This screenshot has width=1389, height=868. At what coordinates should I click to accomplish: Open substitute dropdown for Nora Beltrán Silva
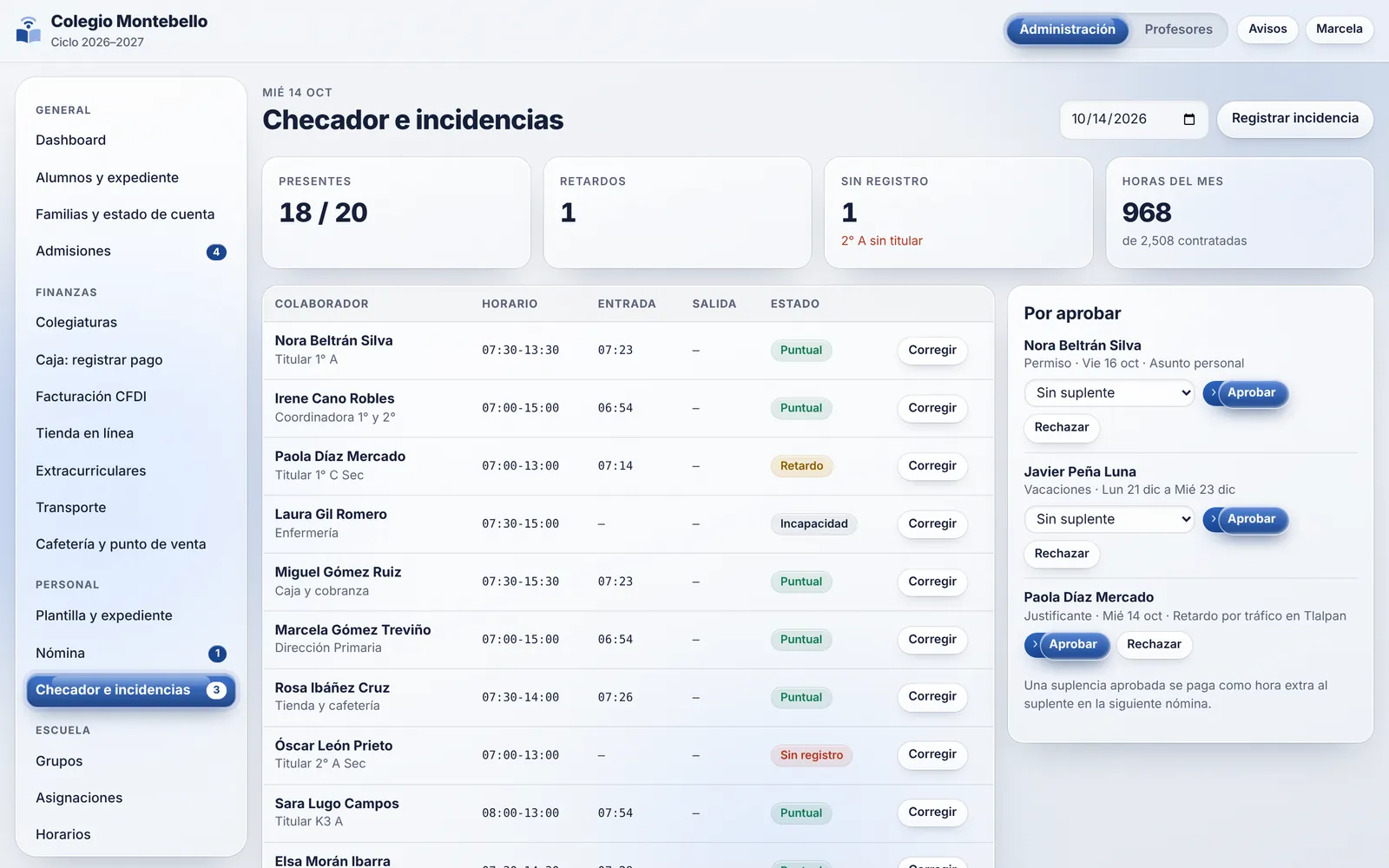1109,393
